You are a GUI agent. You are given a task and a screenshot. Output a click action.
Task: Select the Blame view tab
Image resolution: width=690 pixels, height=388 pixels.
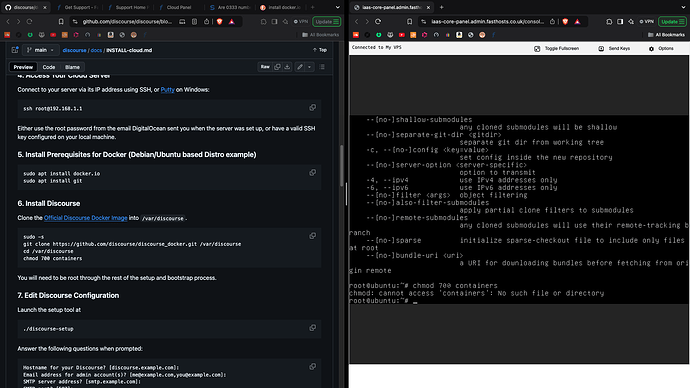72,67
